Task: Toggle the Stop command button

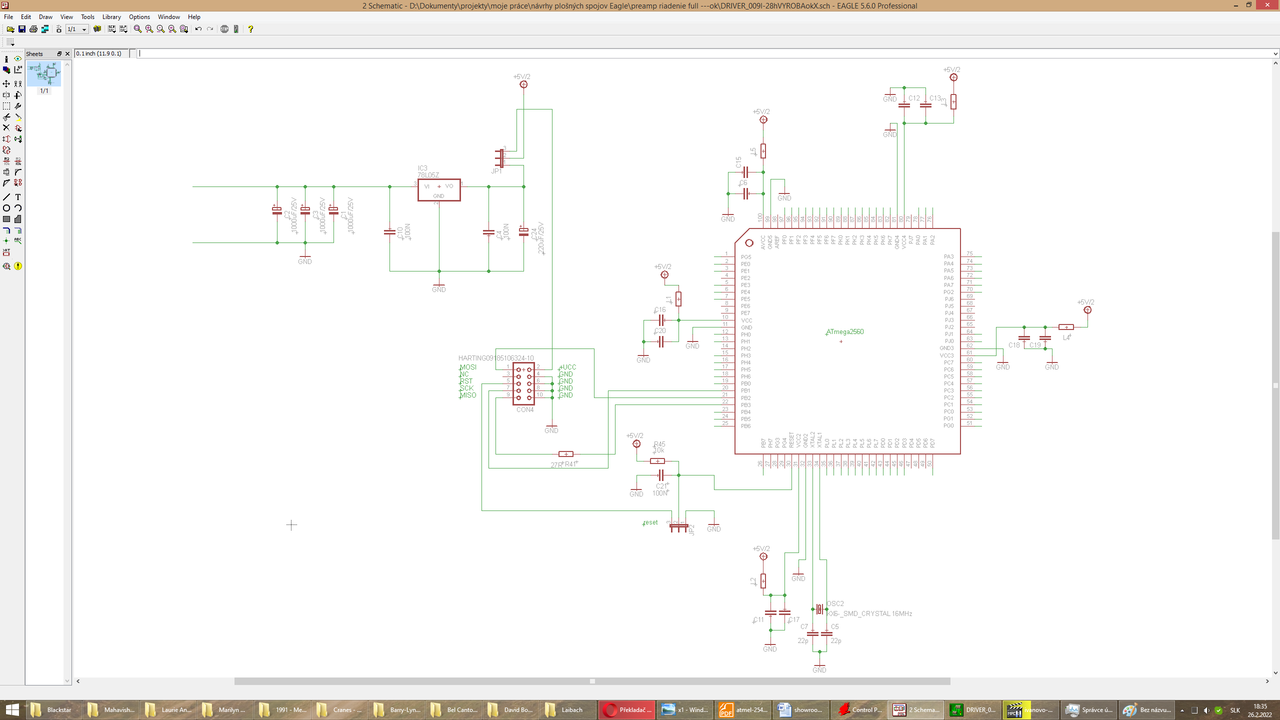Action: click(224, 29)
